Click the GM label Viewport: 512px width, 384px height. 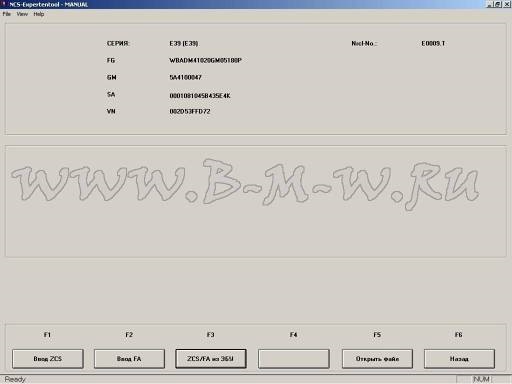tap(112, 77)
